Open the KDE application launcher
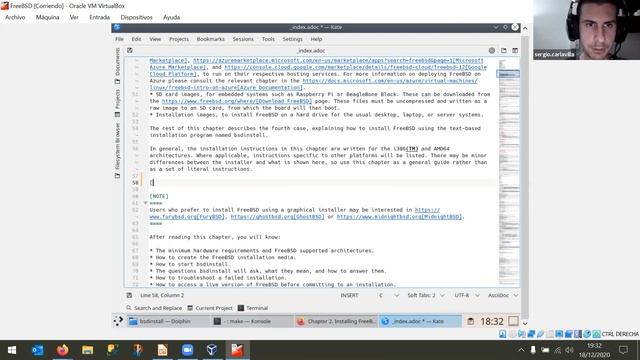Screen dimensions: 640x360 118,321
